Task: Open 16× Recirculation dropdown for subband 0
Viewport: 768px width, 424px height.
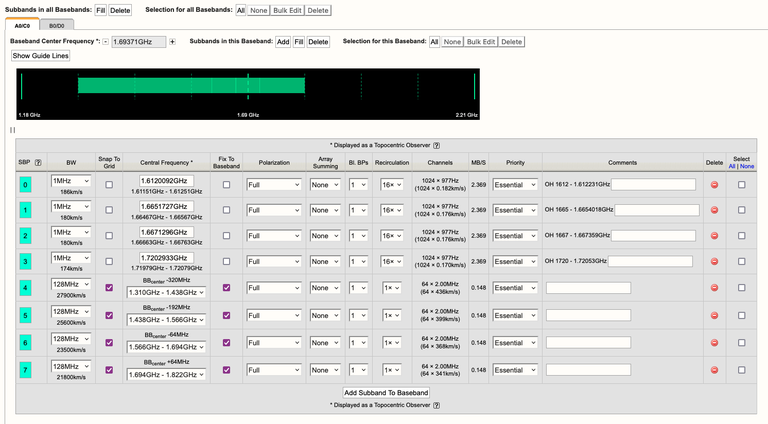Action: (392, 185)
